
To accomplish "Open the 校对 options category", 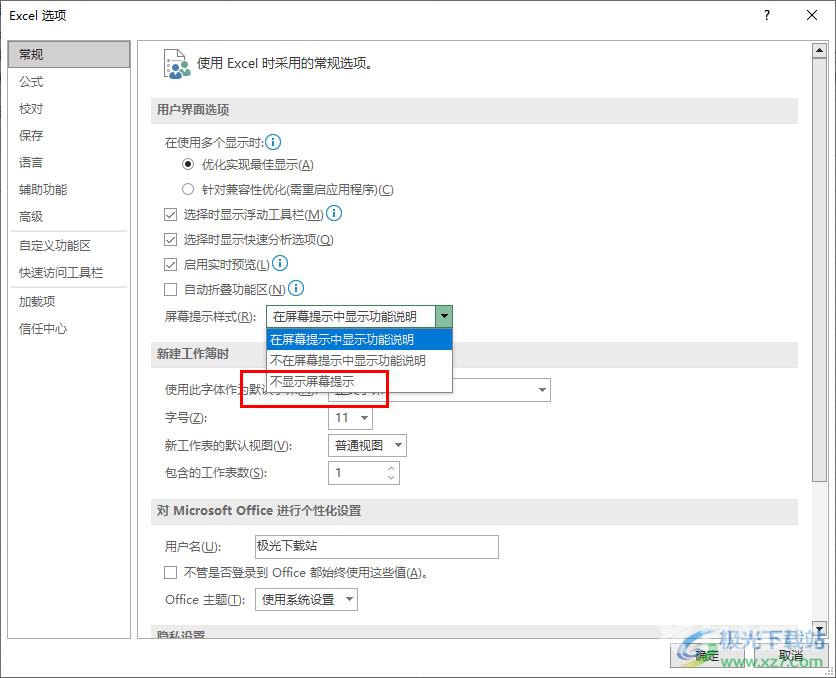I will coord(69,109).
